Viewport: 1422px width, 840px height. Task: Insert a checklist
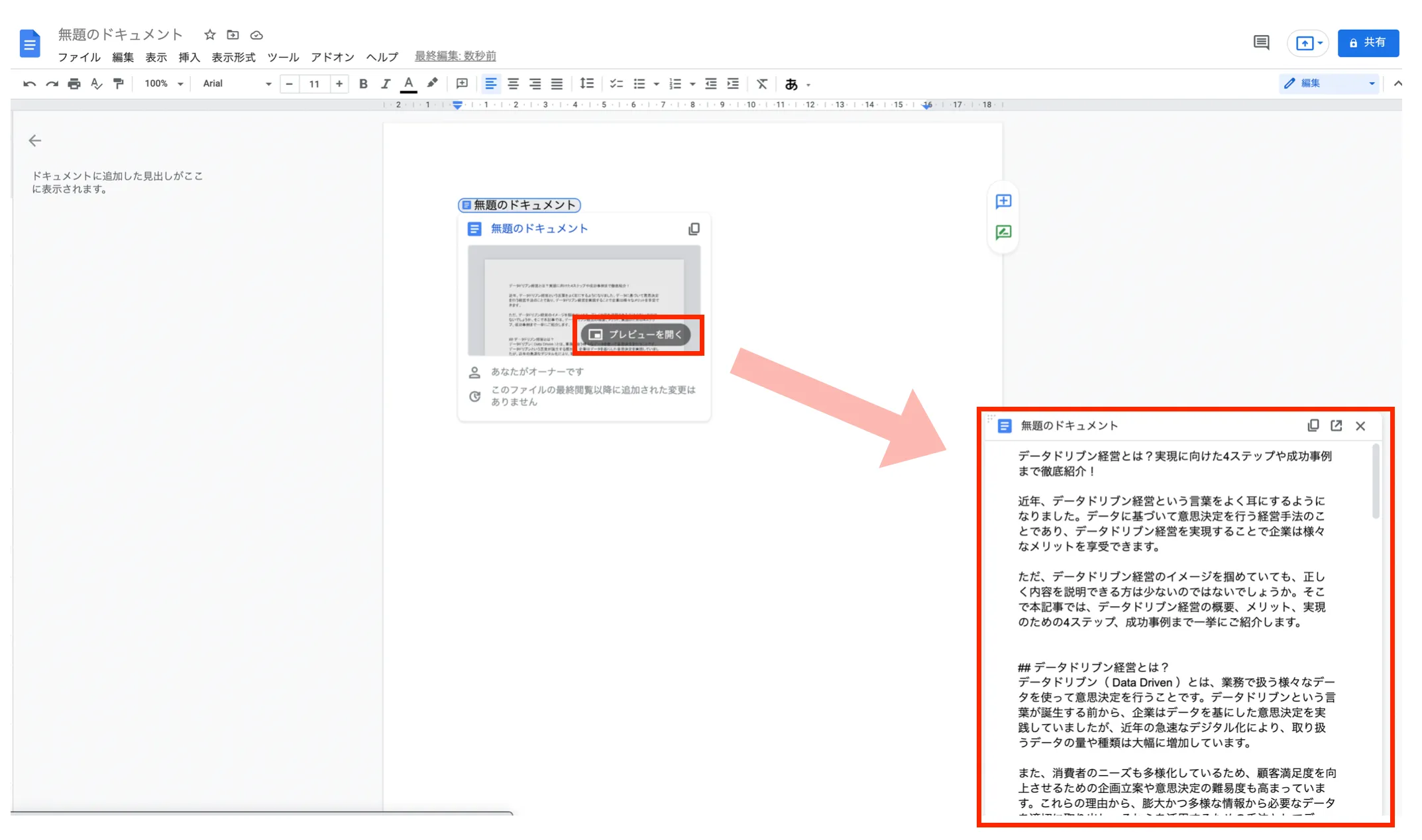(x=616, y=83)
